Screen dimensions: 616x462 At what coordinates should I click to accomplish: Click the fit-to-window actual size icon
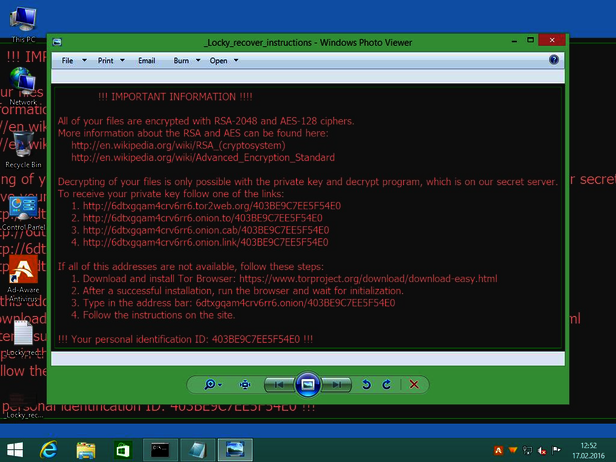[x=245, y=384]
